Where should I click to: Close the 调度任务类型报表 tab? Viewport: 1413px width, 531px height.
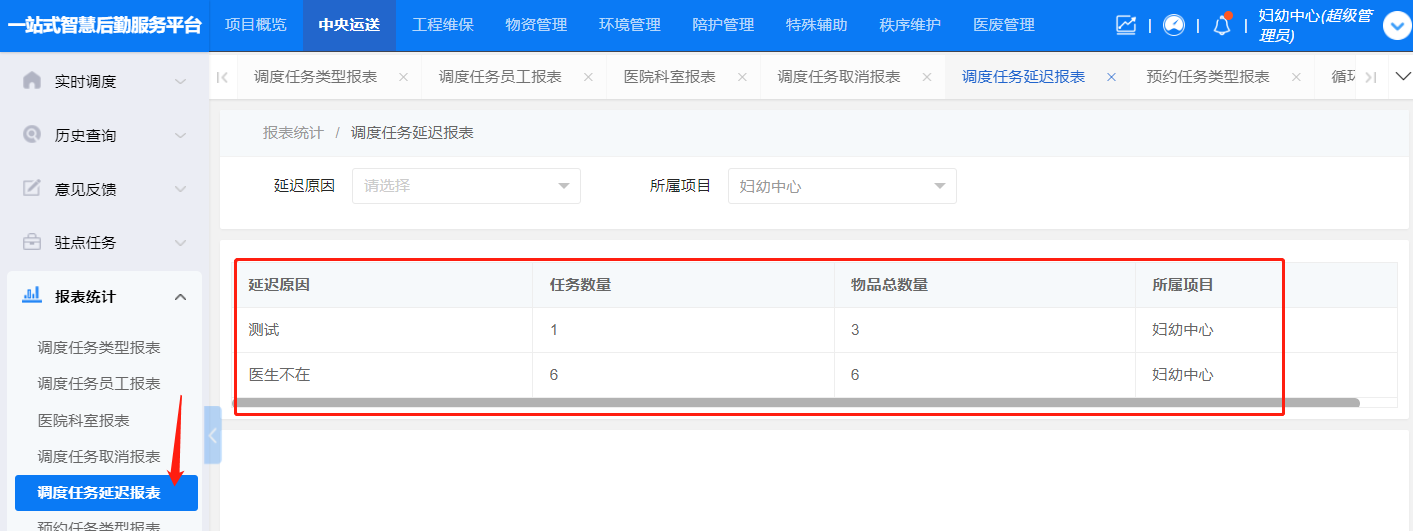click(x=403, y=77)
